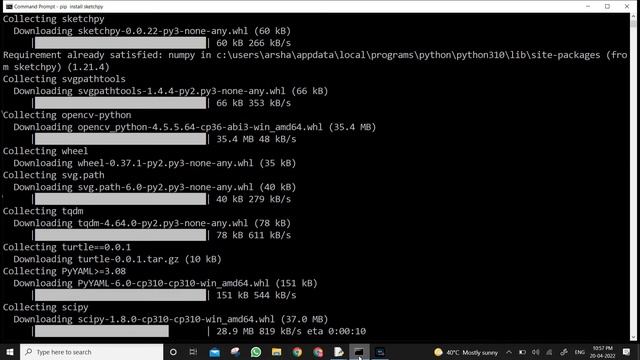Click the scrollbar up arrow
640x360 pixels.
coord(633,16)
